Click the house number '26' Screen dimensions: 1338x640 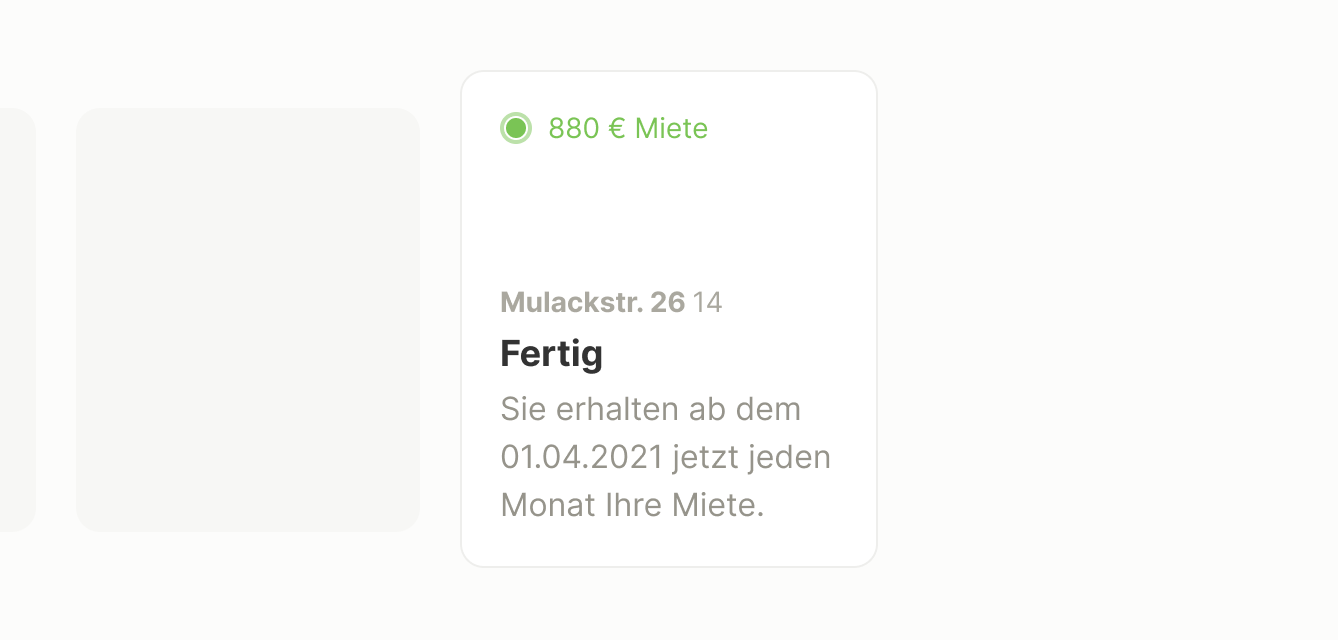668,302
